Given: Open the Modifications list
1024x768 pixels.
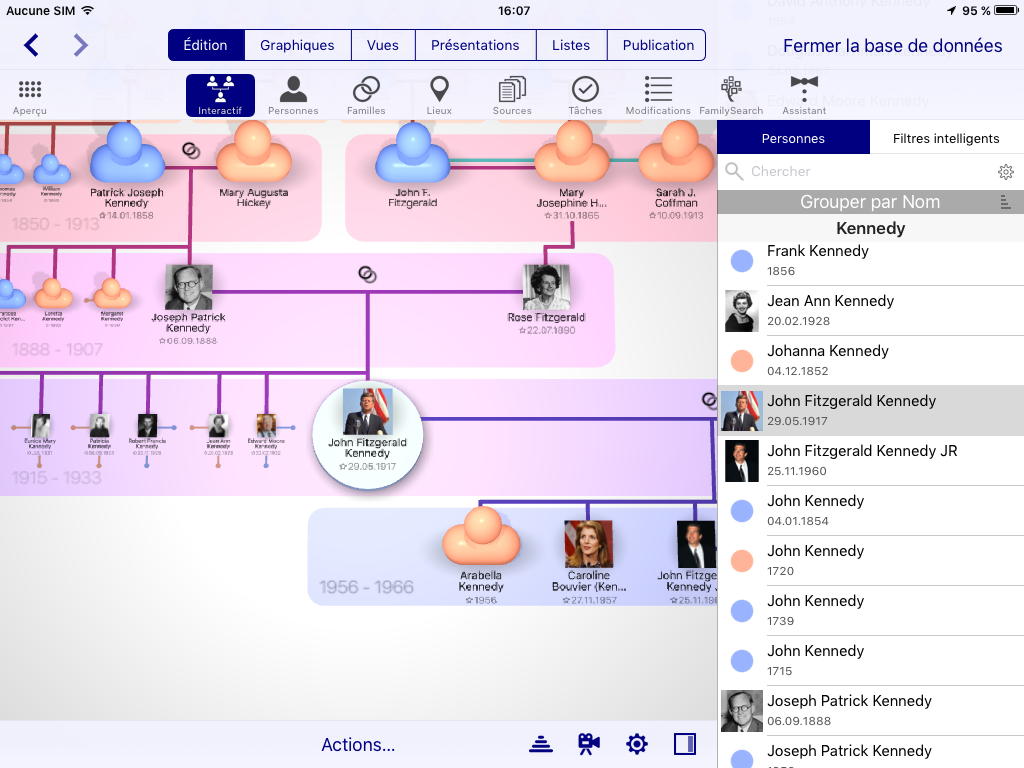Looking at the screenshot, I should (x=658, y=95).
